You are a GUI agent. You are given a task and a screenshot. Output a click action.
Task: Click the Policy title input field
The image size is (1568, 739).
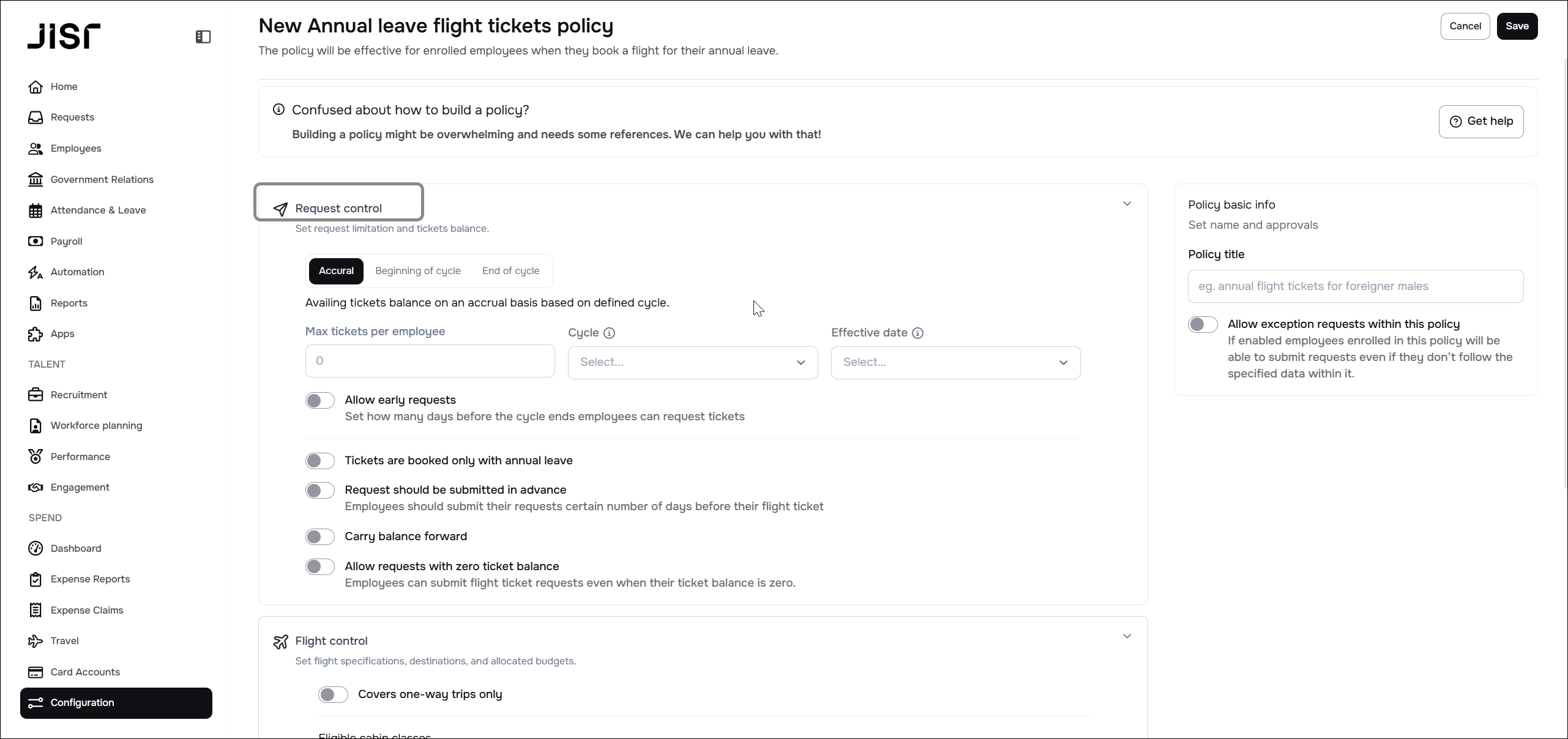pos(1355,286)
